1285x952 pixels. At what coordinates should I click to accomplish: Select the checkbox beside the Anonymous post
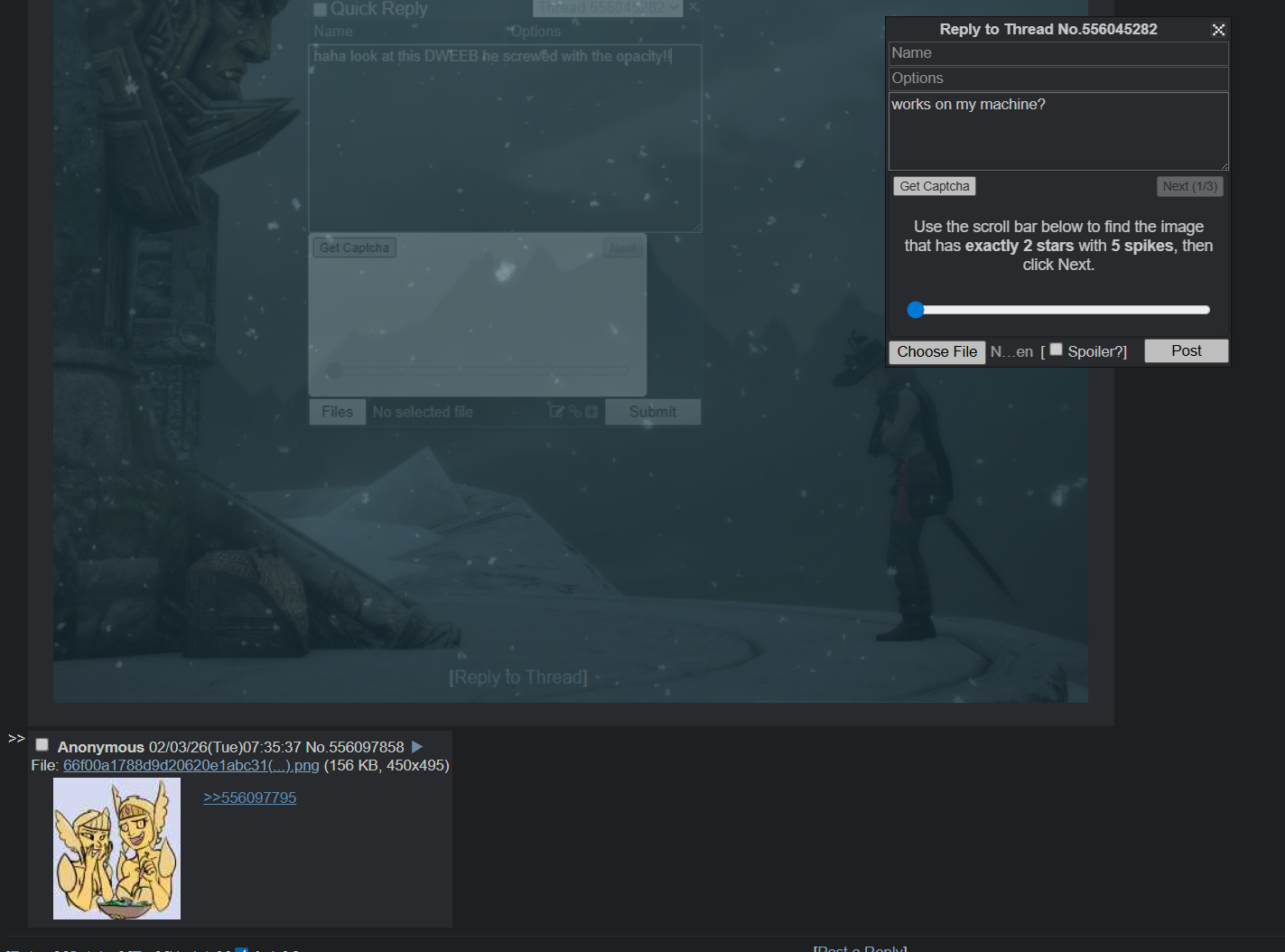(42, 745)
